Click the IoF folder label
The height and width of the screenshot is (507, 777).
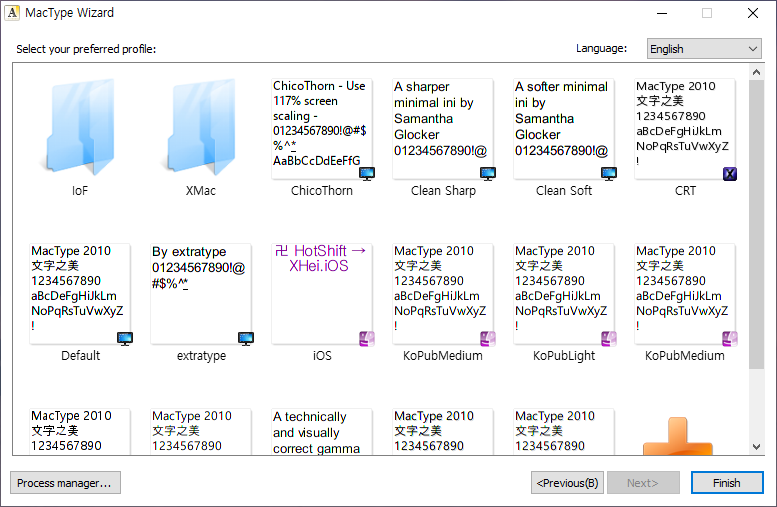point(80,191)
